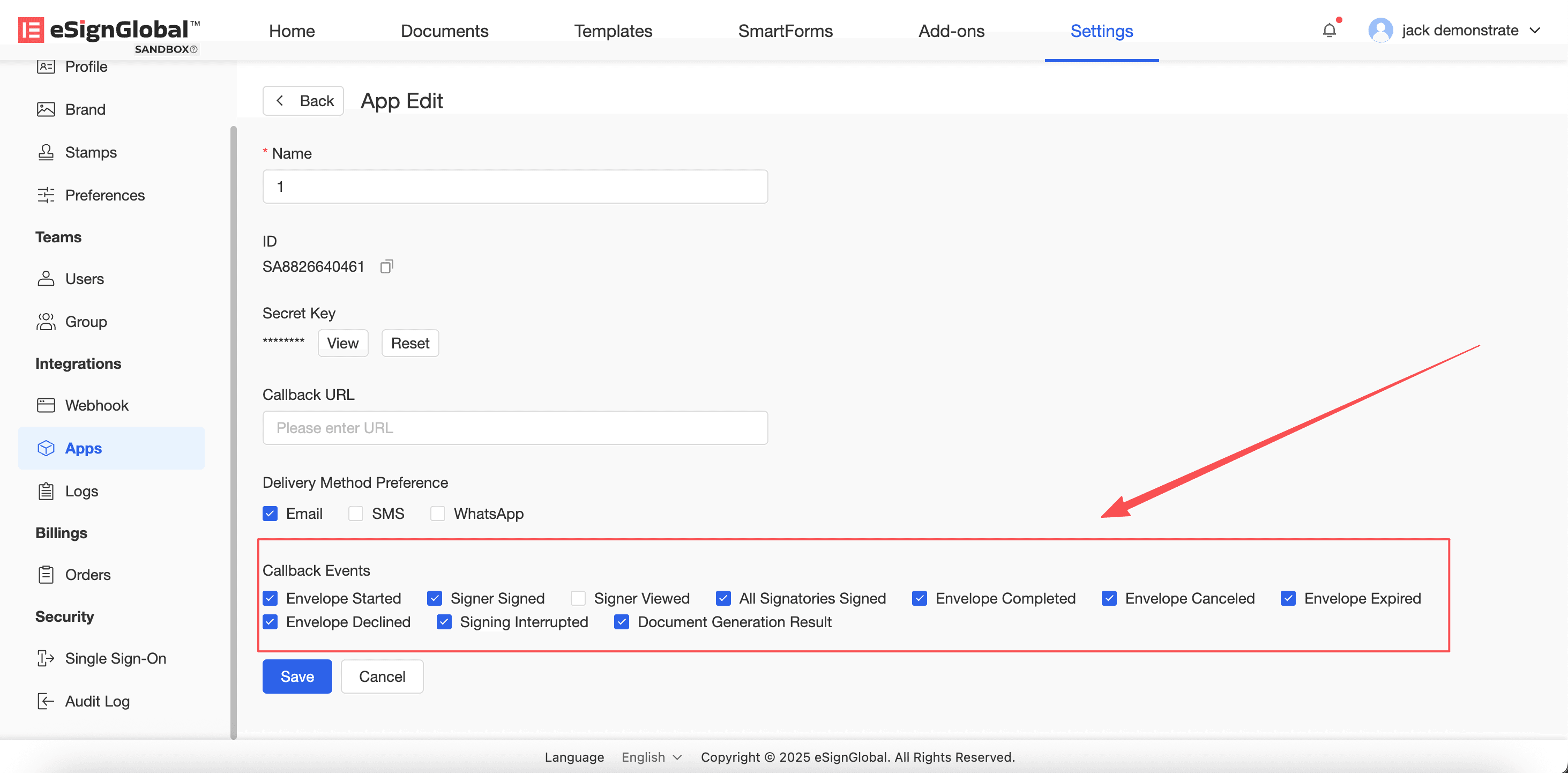
Task: Open notifications bell icon
Action: click(1329, 31)
